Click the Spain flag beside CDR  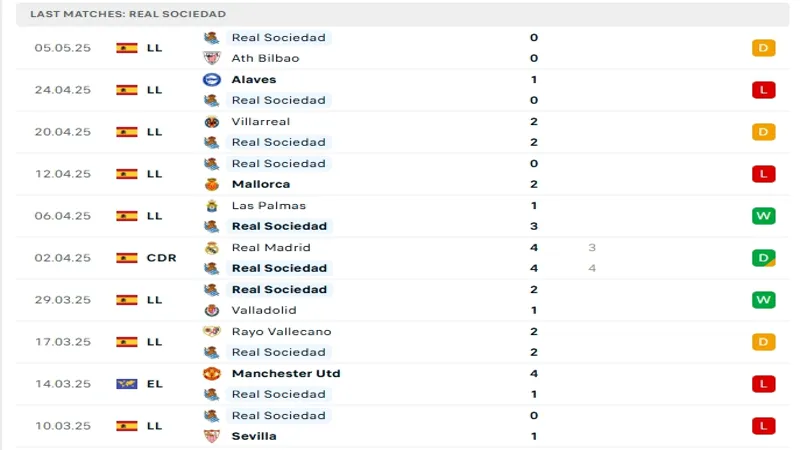pyautogui.click(x=126, y=257)
